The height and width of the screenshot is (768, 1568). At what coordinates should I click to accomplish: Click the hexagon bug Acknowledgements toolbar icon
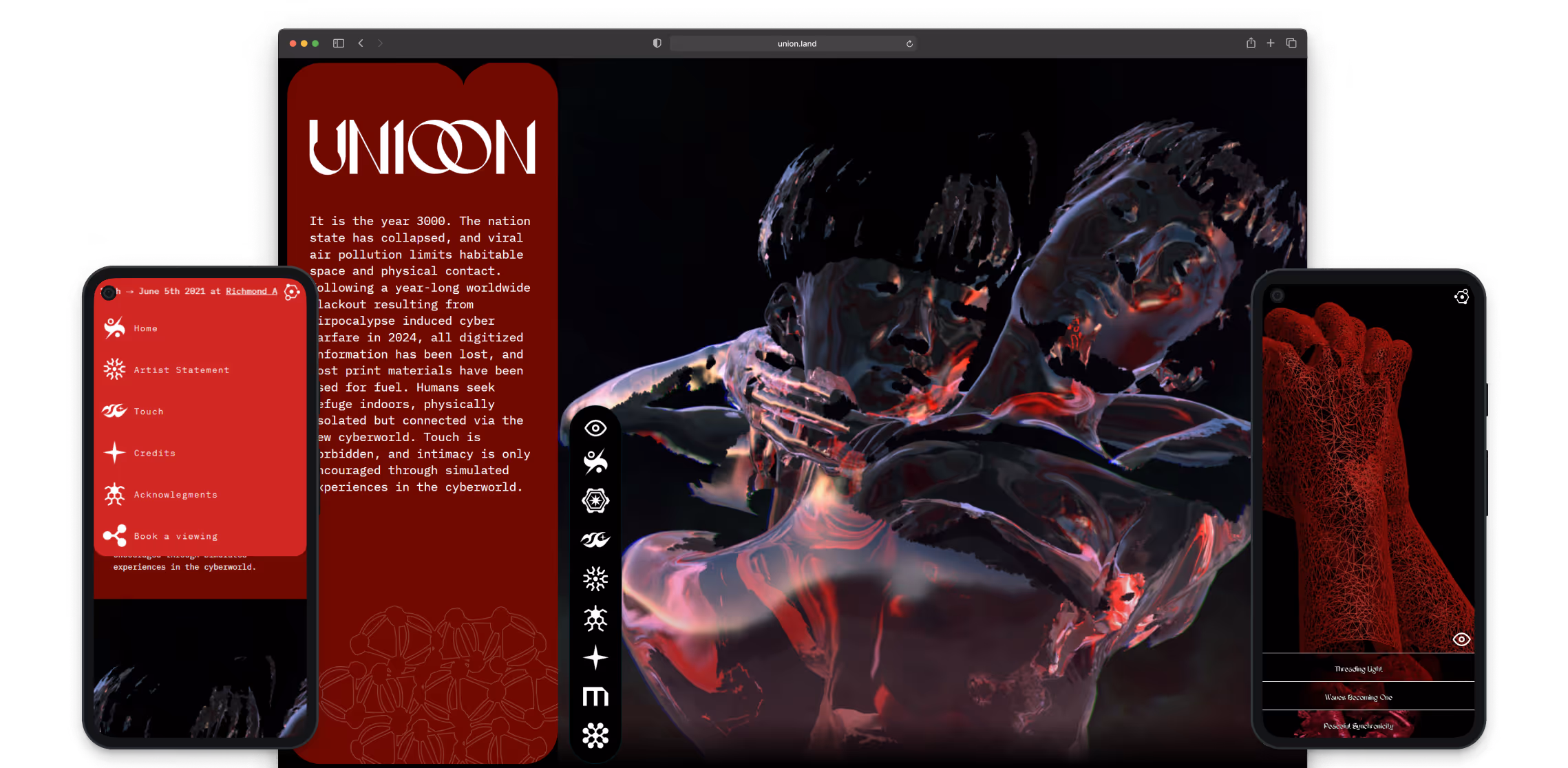coord(595,619)
